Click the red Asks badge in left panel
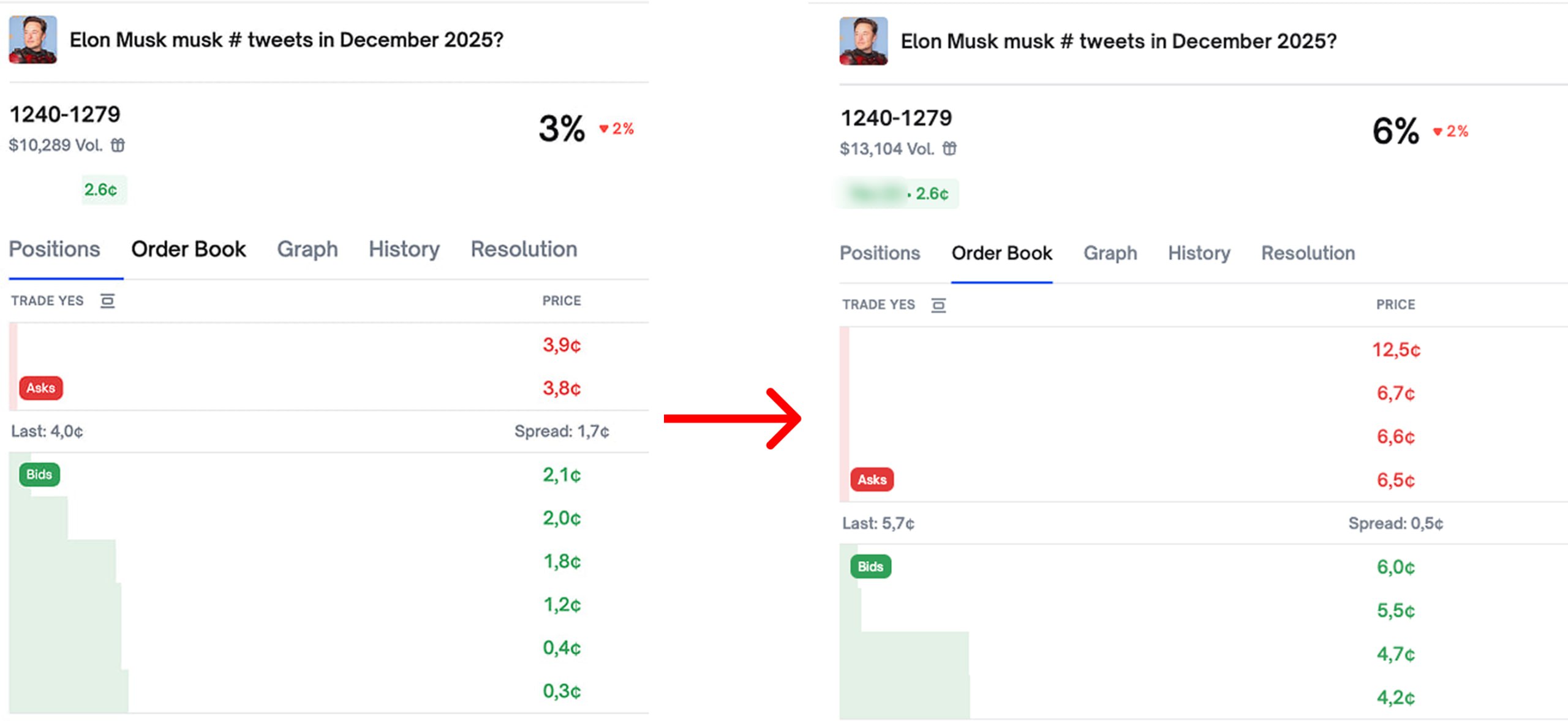 pyautogui.click(x=41, y=388)
